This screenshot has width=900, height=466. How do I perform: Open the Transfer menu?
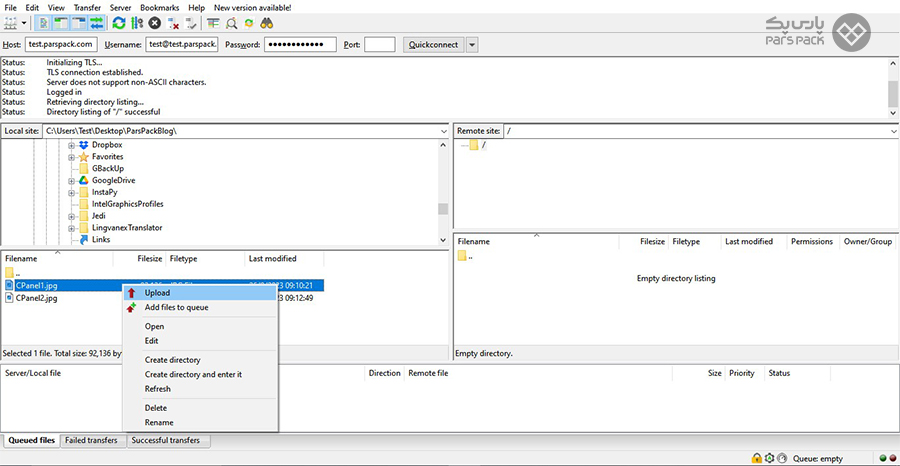[x=87, y=8]
